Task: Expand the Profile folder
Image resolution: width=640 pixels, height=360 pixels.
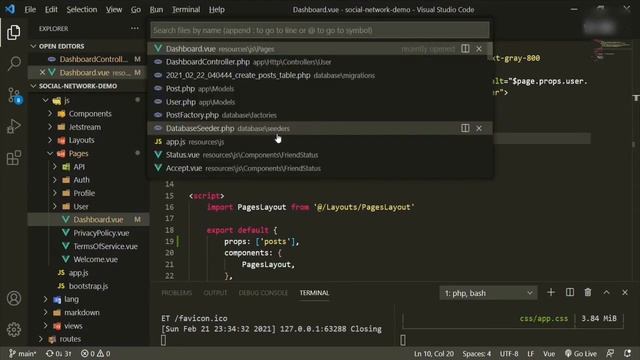Action: tap(55, 193)
